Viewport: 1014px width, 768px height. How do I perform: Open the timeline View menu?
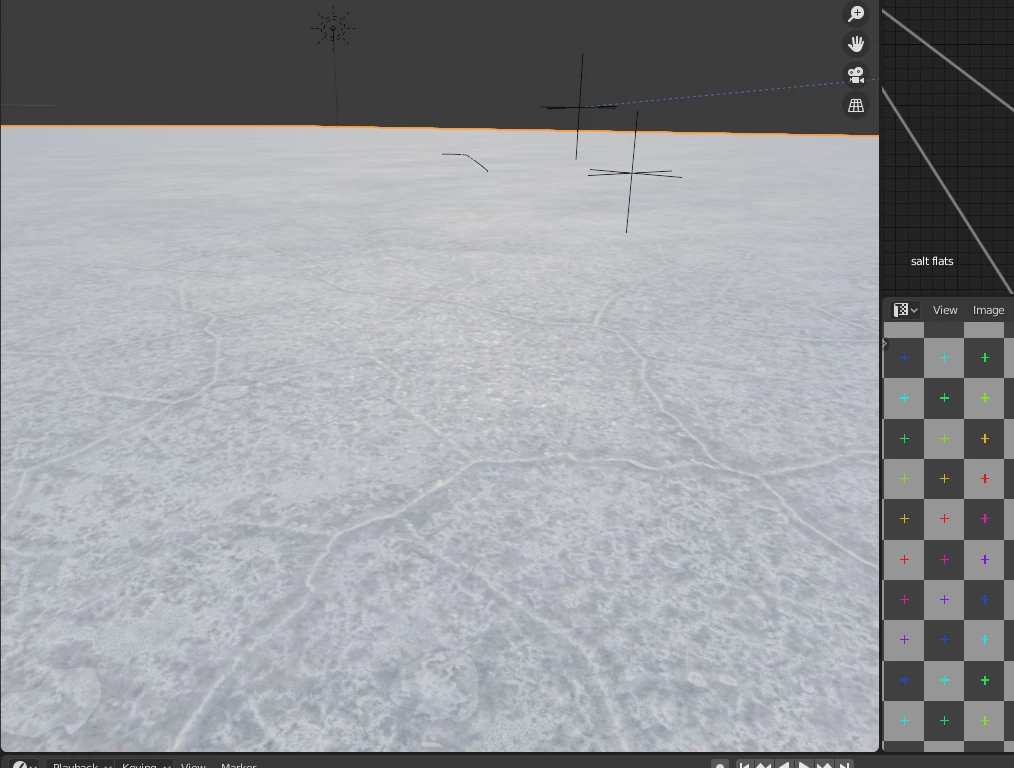click(x=193, y=765)
